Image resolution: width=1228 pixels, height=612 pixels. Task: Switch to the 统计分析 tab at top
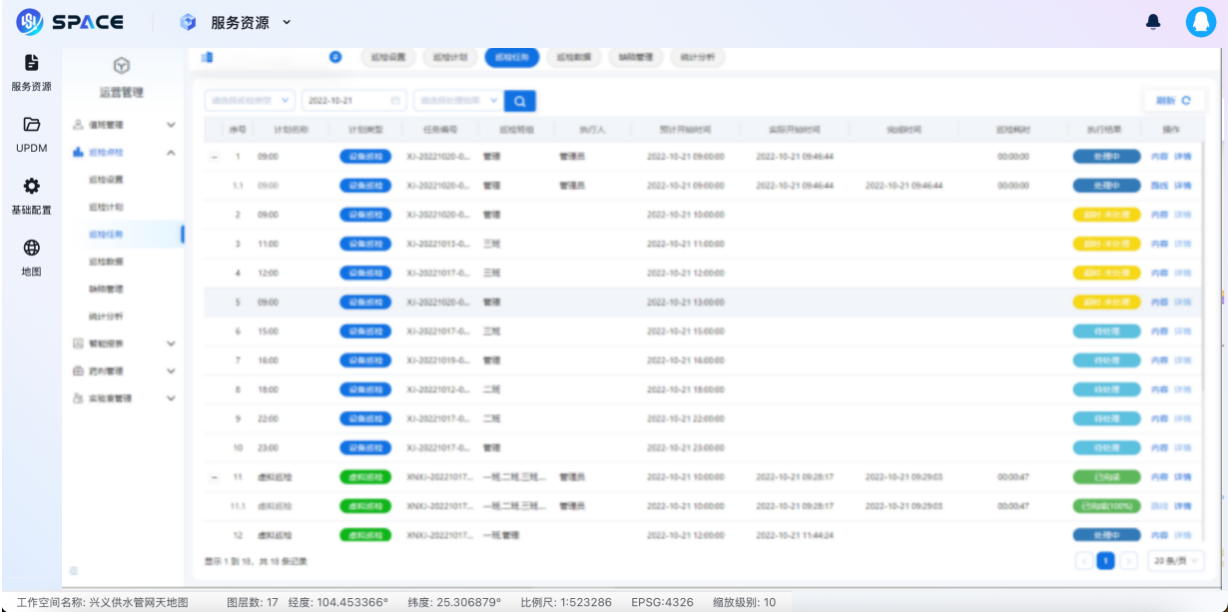click(x=697, y=58)
